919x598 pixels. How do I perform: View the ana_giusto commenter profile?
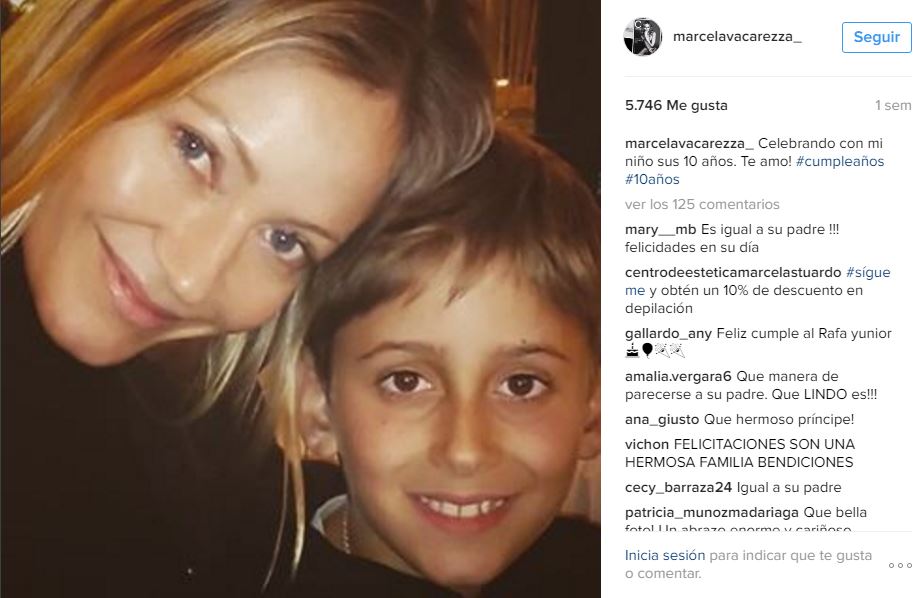coord(662,419)
